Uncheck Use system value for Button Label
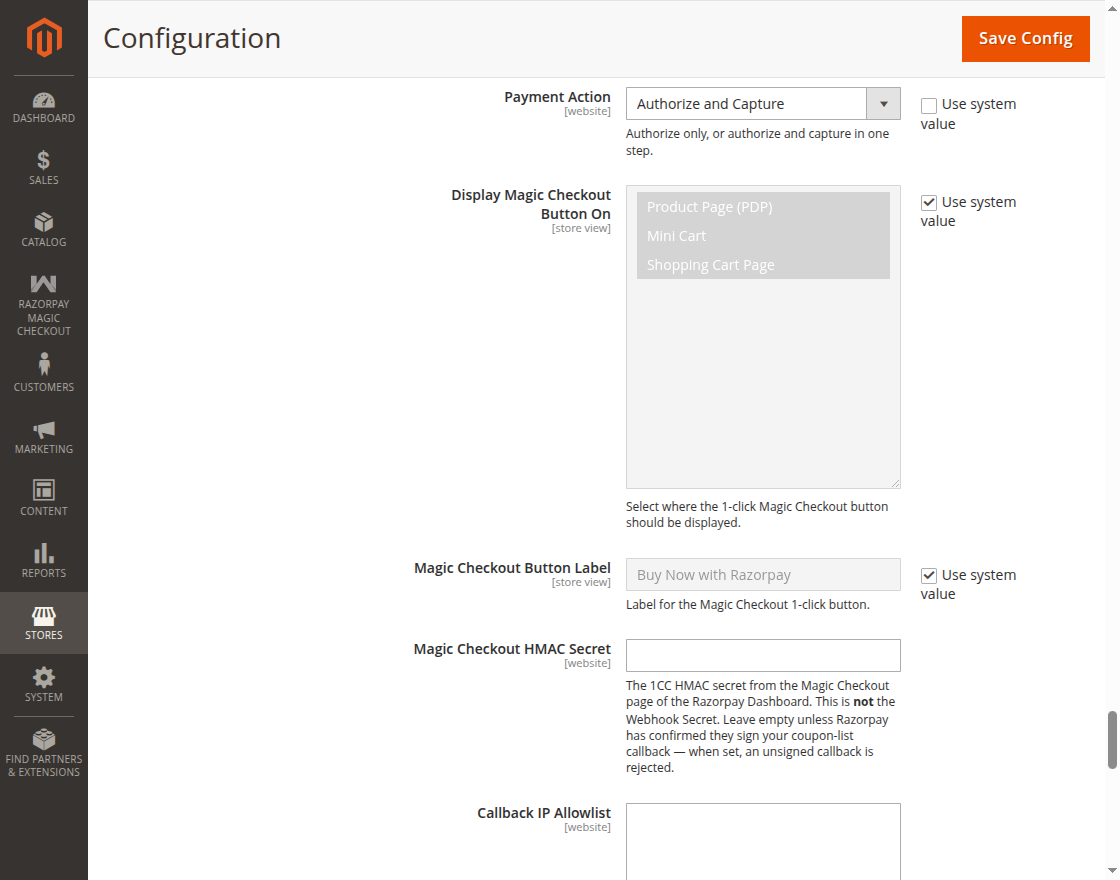This screenshot has width=1120, height=880. click(929, 576)
